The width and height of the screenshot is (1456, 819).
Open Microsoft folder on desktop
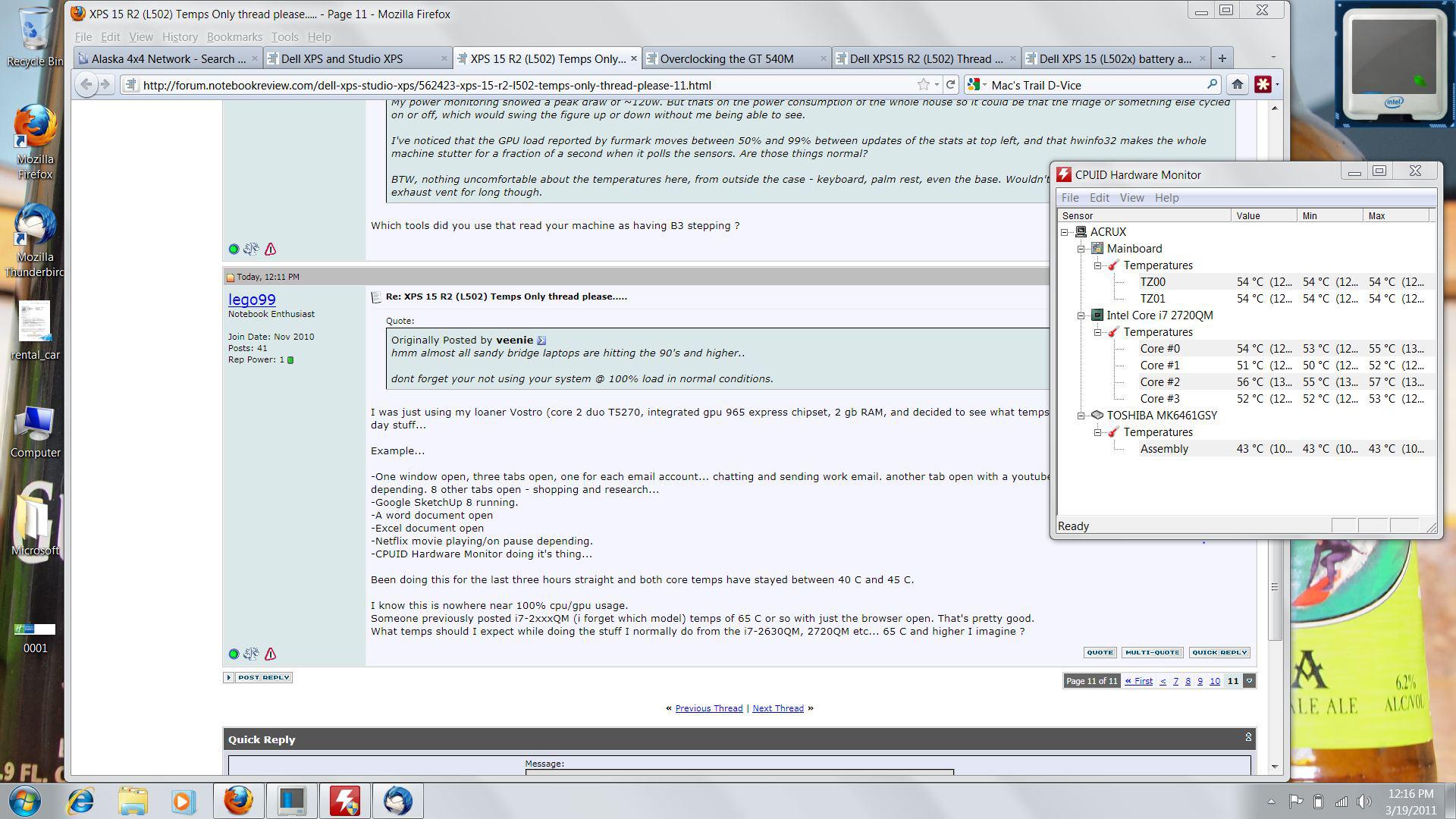click(x=34, y=523)
